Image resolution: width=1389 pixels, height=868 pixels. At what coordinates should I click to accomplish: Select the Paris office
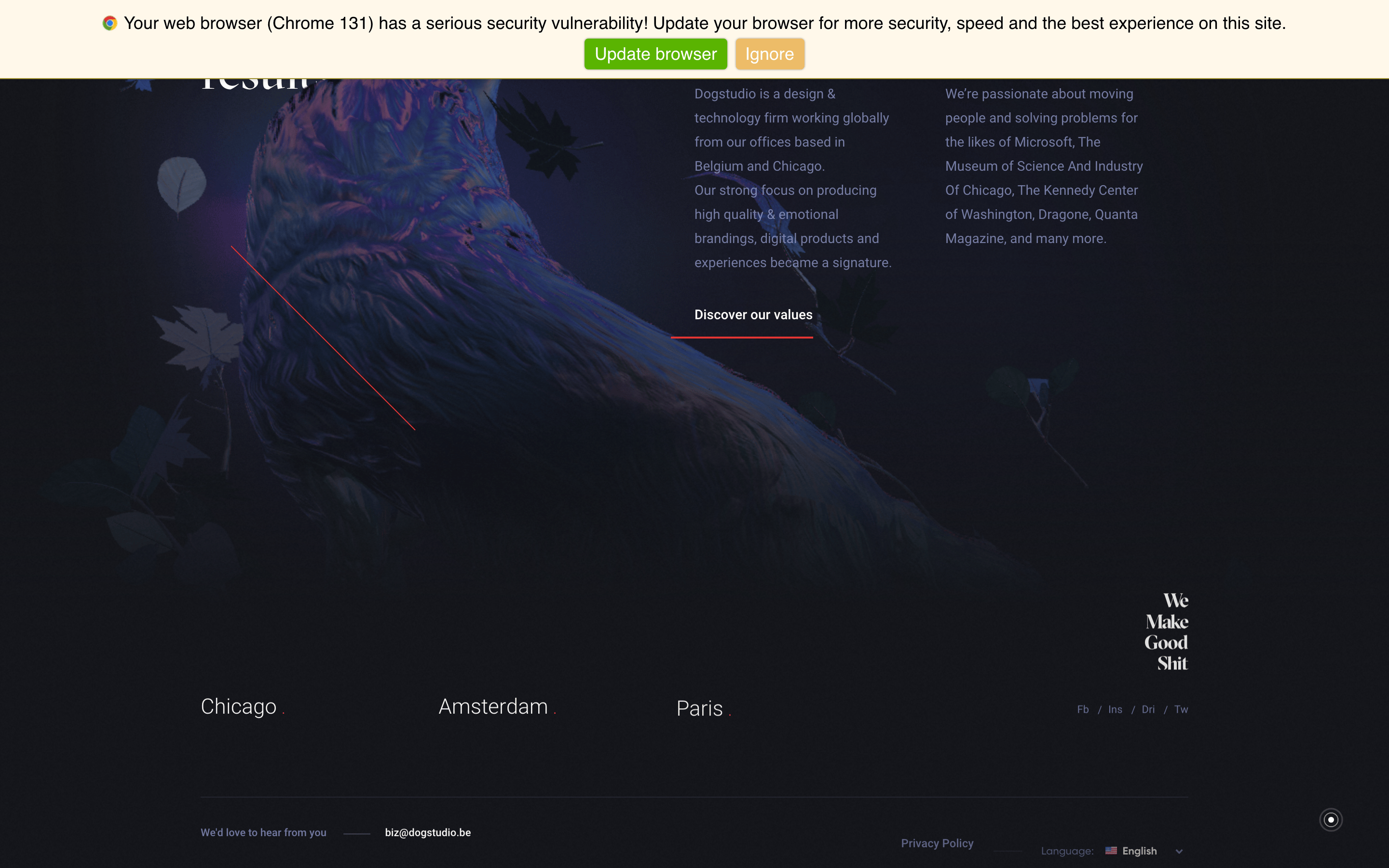coord(700,708)
